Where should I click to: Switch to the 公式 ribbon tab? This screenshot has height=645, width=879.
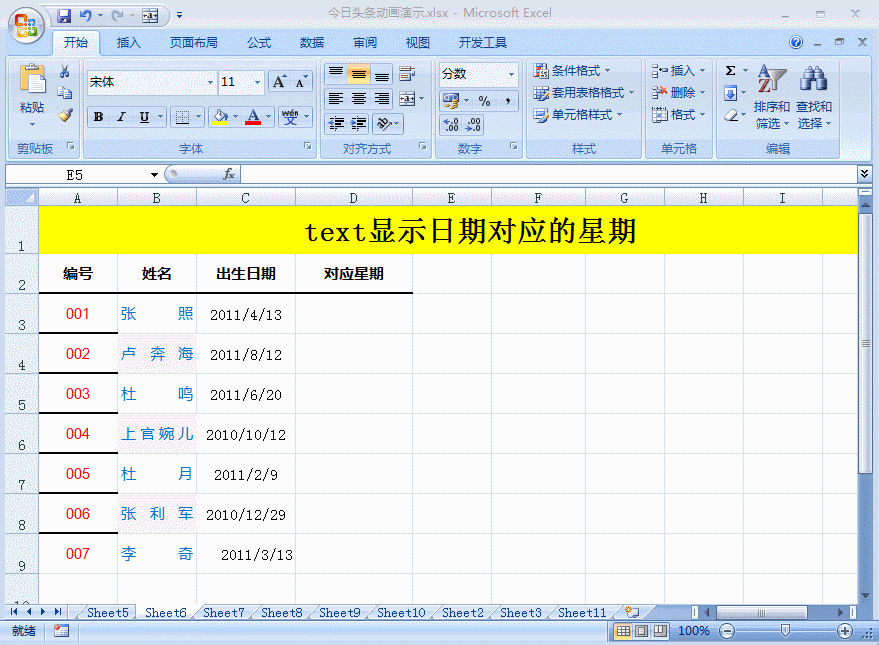tap(259, 43)
